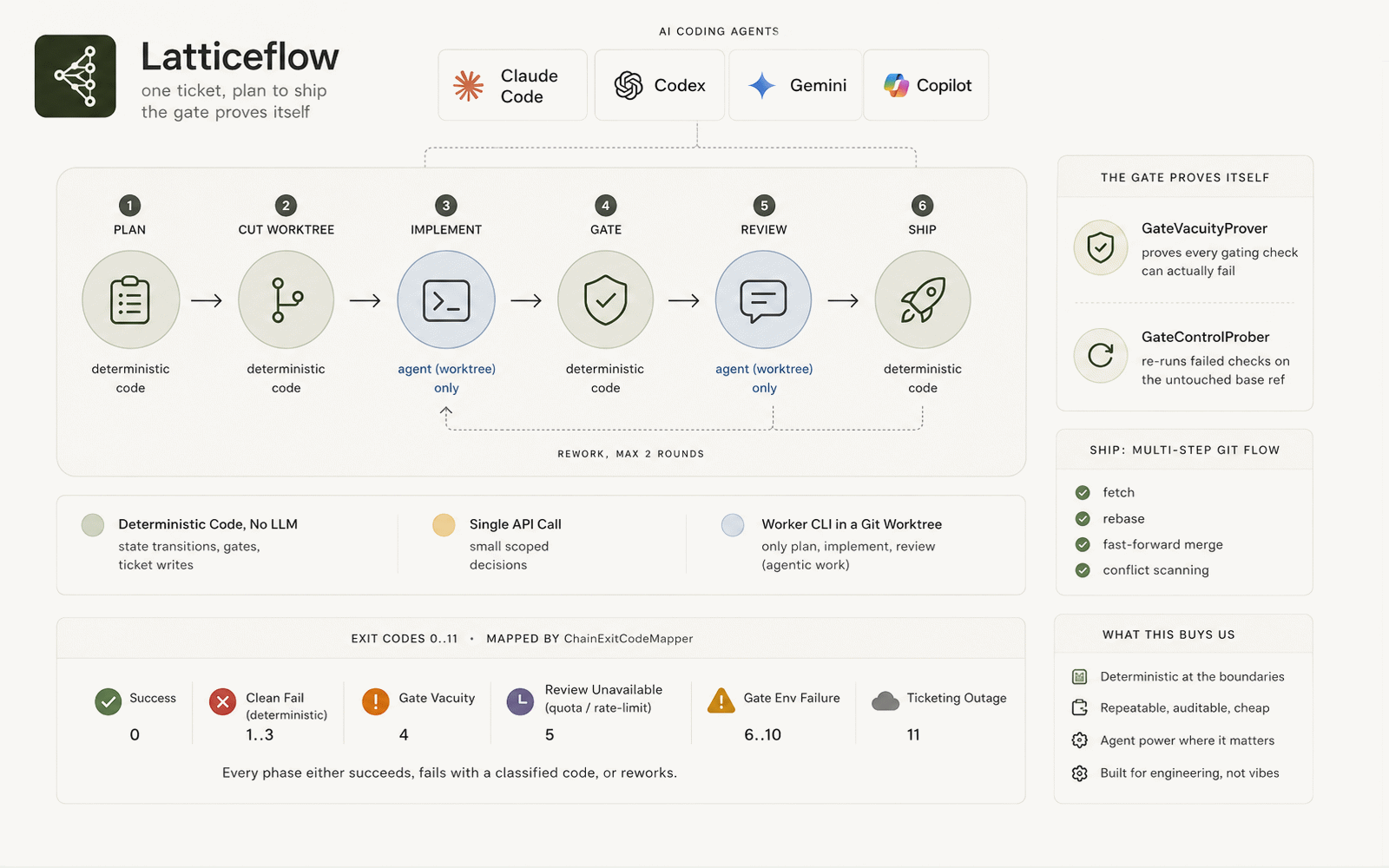1389x868 pixels.
Task: Click the Ship rocket icon
Action: tap(923, 299)
